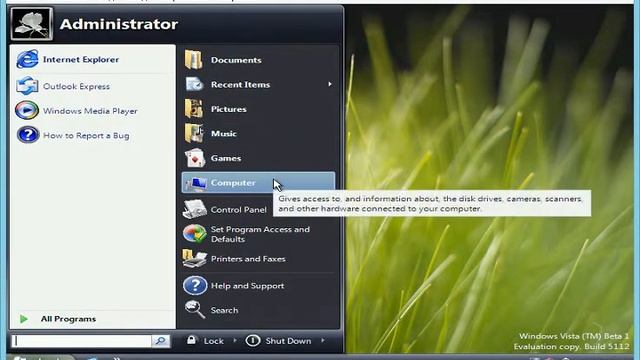The image size is (640, 360).
Task: Click Set Program Access and Defaults icon
Action: pos(195,234)
